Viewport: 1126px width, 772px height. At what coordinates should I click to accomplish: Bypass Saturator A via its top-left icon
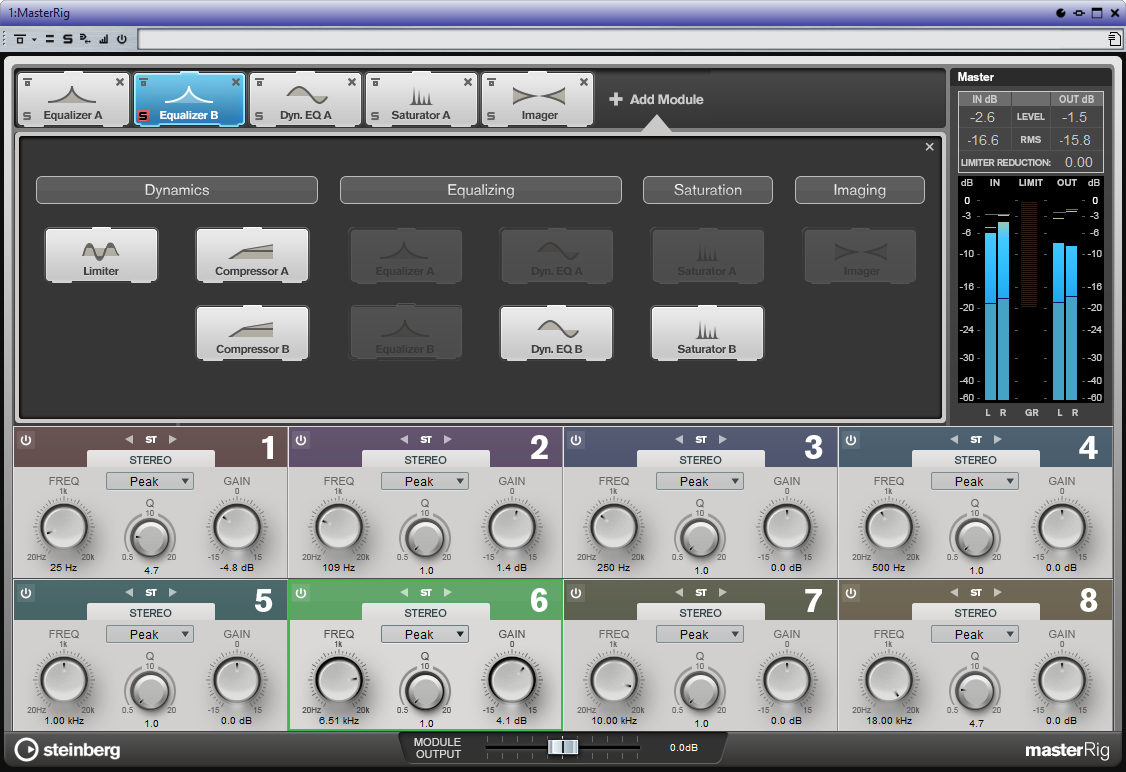(375, 83)
